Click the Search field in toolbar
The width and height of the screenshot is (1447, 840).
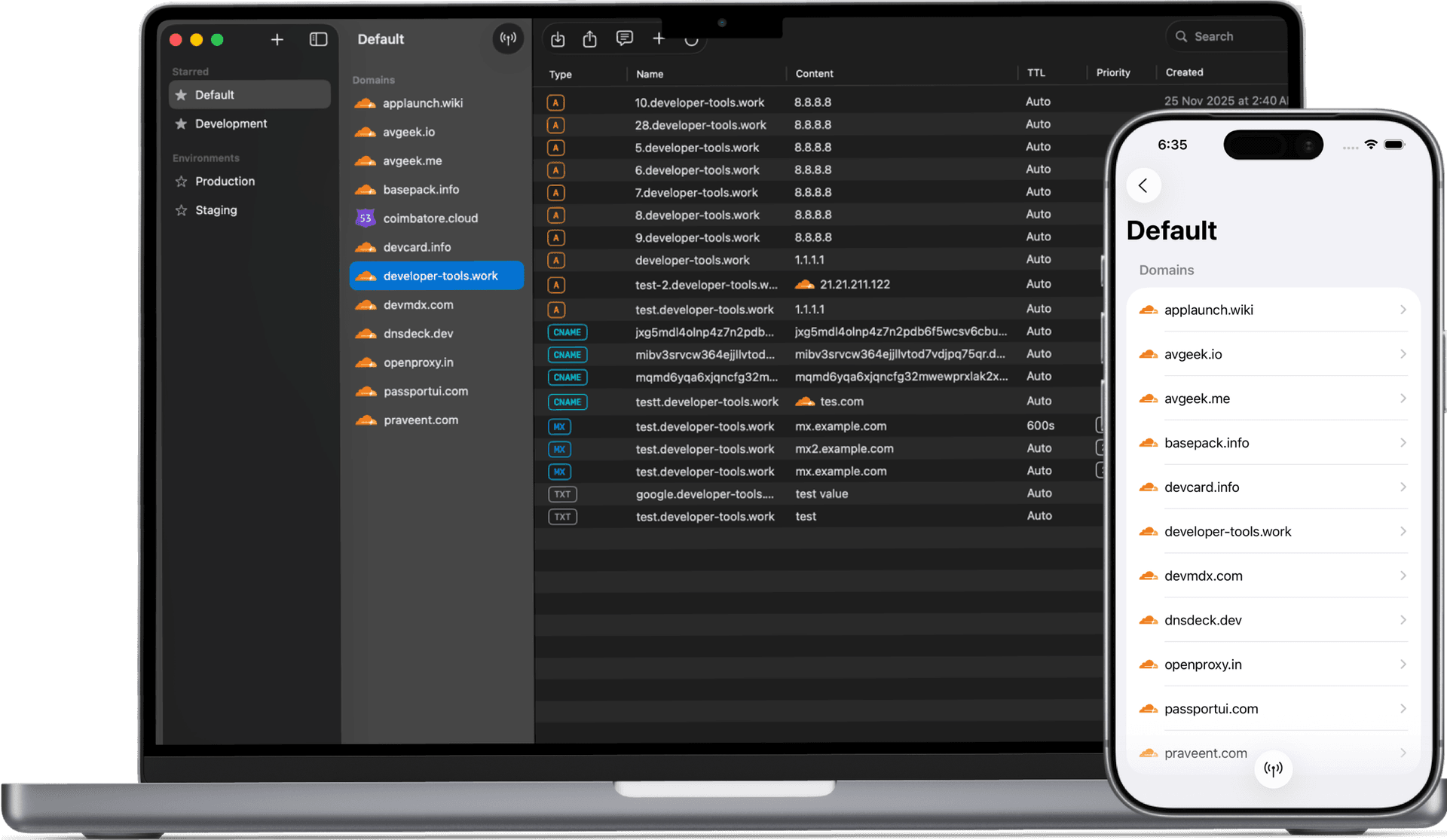tap(1225, 36)
